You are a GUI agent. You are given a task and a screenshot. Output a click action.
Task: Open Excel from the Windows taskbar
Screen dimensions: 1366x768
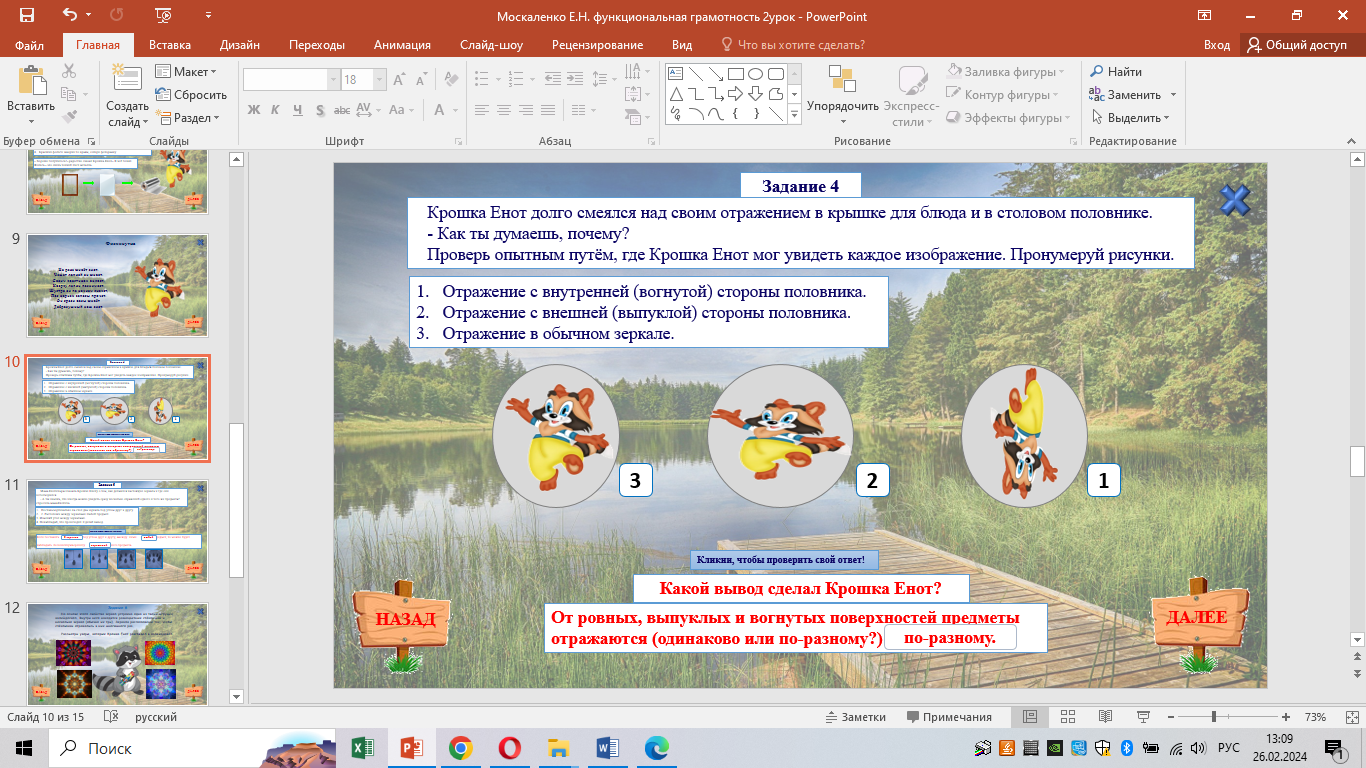[x=362, y=747]
